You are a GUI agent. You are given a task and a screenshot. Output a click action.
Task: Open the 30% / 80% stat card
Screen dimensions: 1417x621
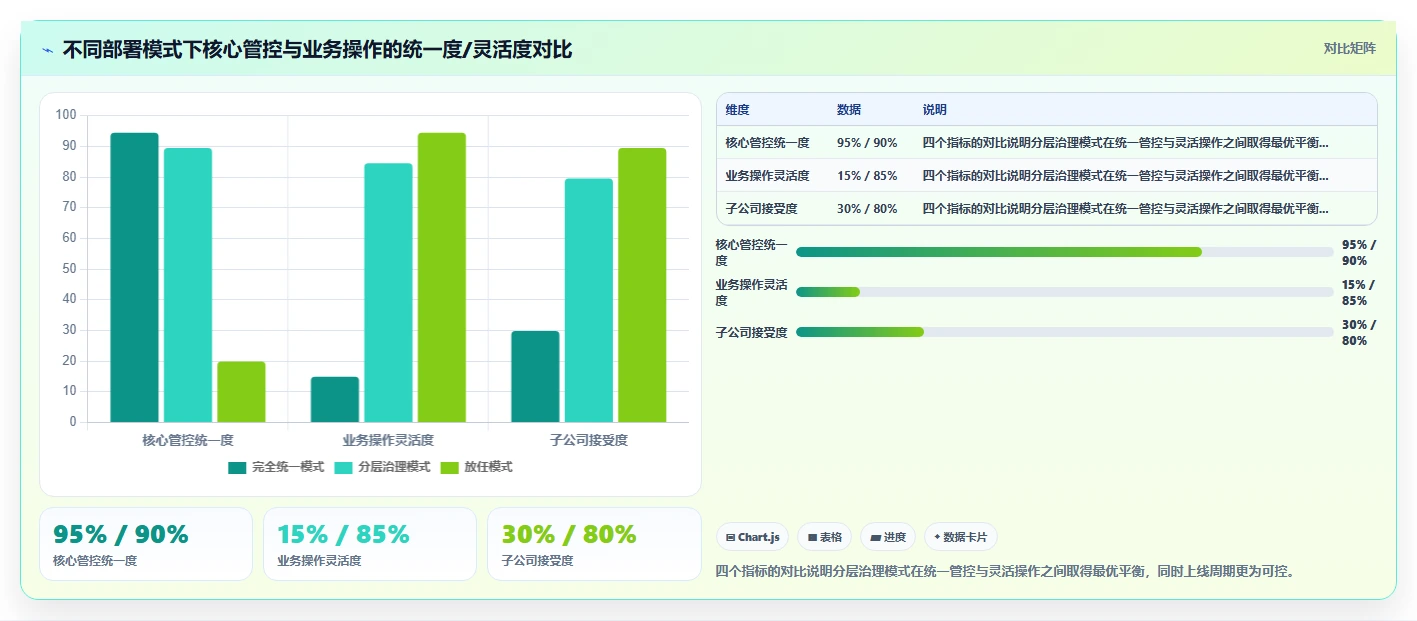point(594,544)
